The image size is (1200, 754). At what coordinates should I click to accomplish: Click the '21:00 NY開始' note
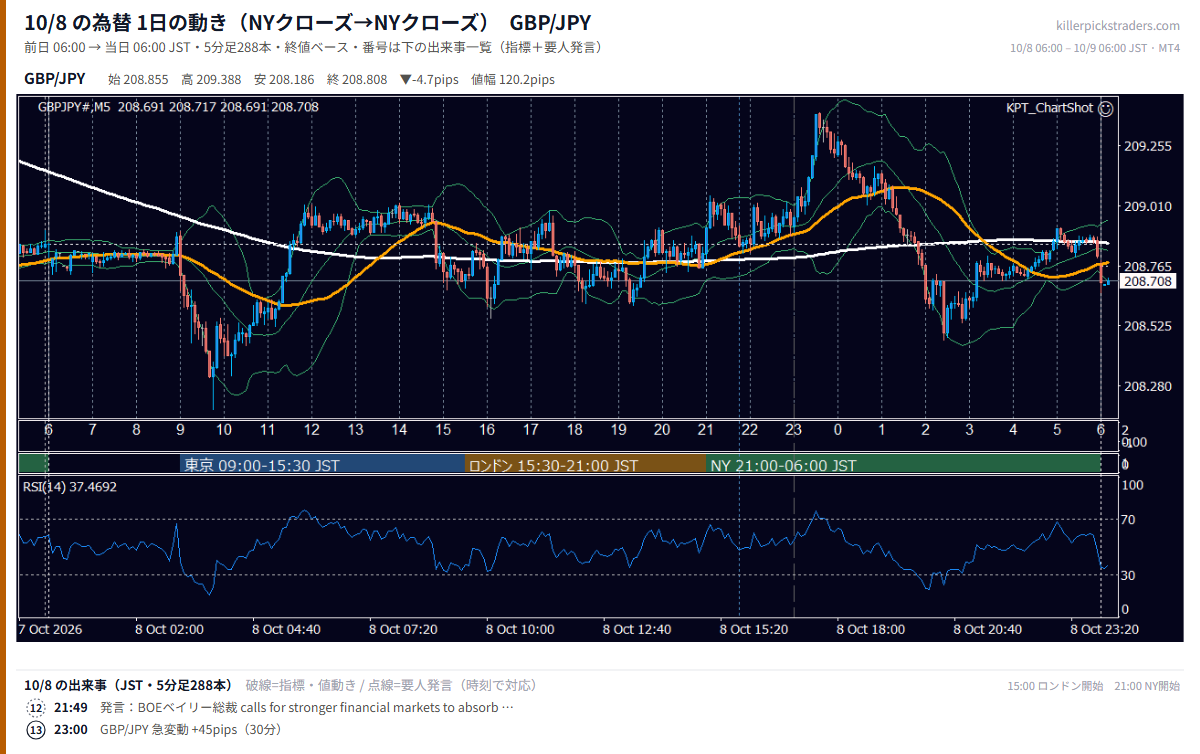point(1147,686)
